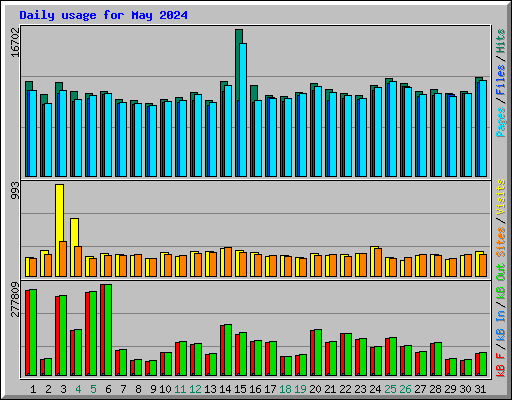The height and width of the screenshot is (400, 512).
Task: Click the 993 axis value label
Action: click(15, 190)
